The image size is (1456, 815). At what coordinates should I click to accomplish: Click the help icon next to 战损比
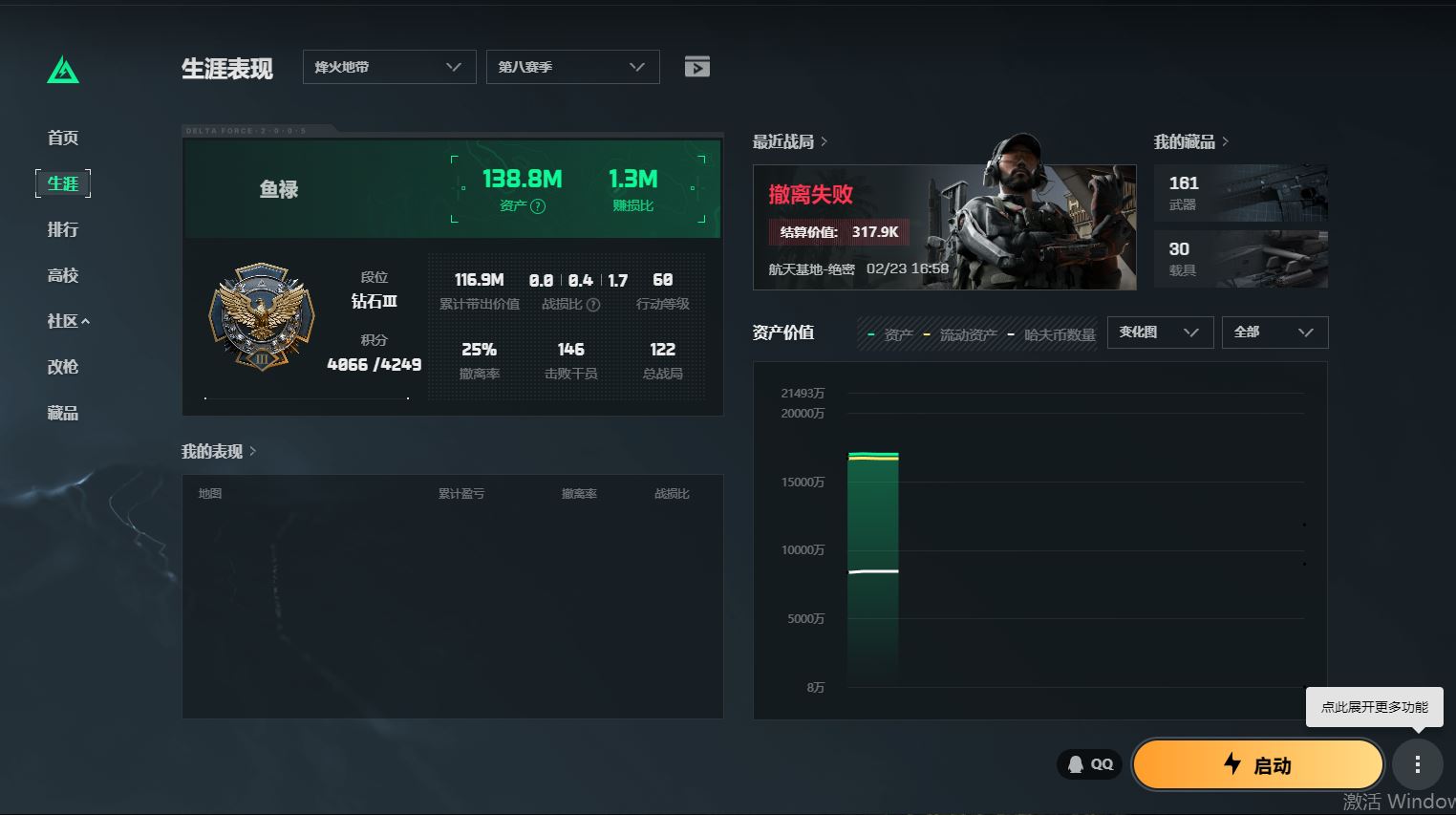tap(593, 305)
